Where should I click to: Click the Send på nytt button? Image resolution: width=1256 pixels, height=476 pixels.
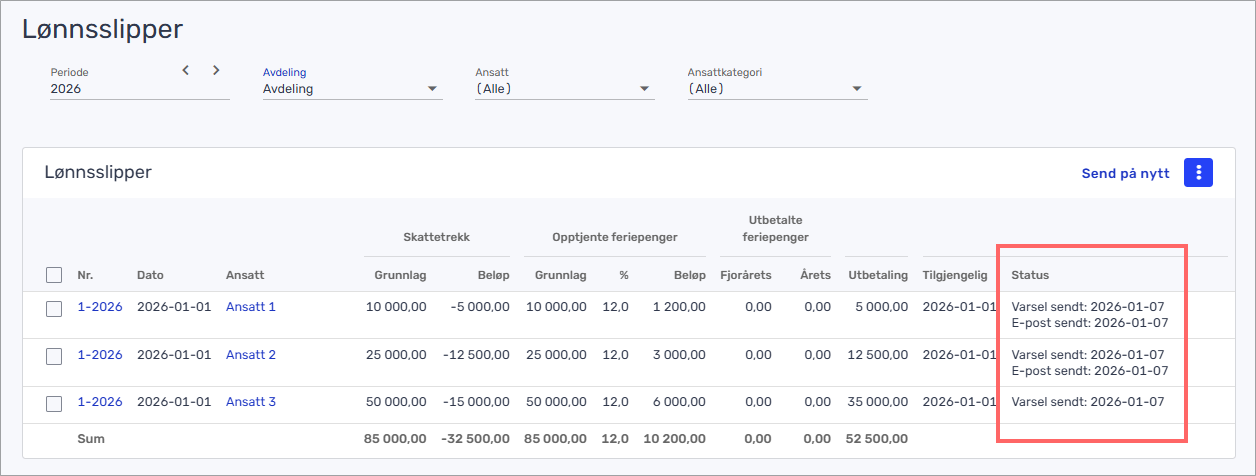pos(1125,174)
